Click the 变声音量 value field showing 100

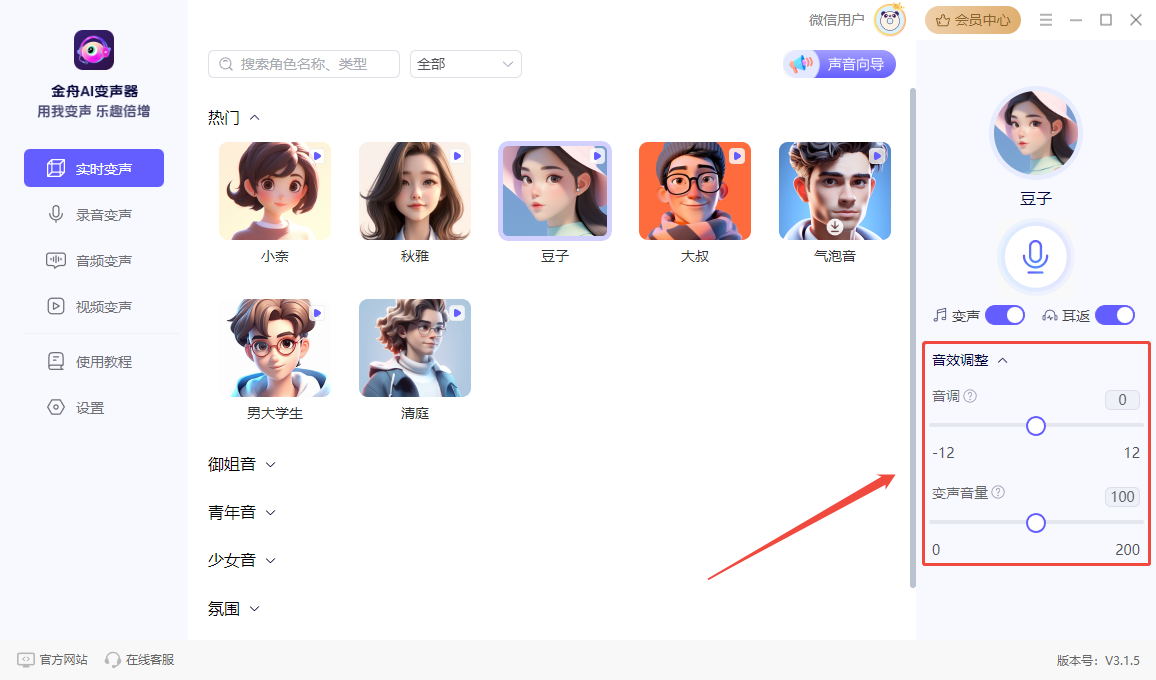point(1122,496)
